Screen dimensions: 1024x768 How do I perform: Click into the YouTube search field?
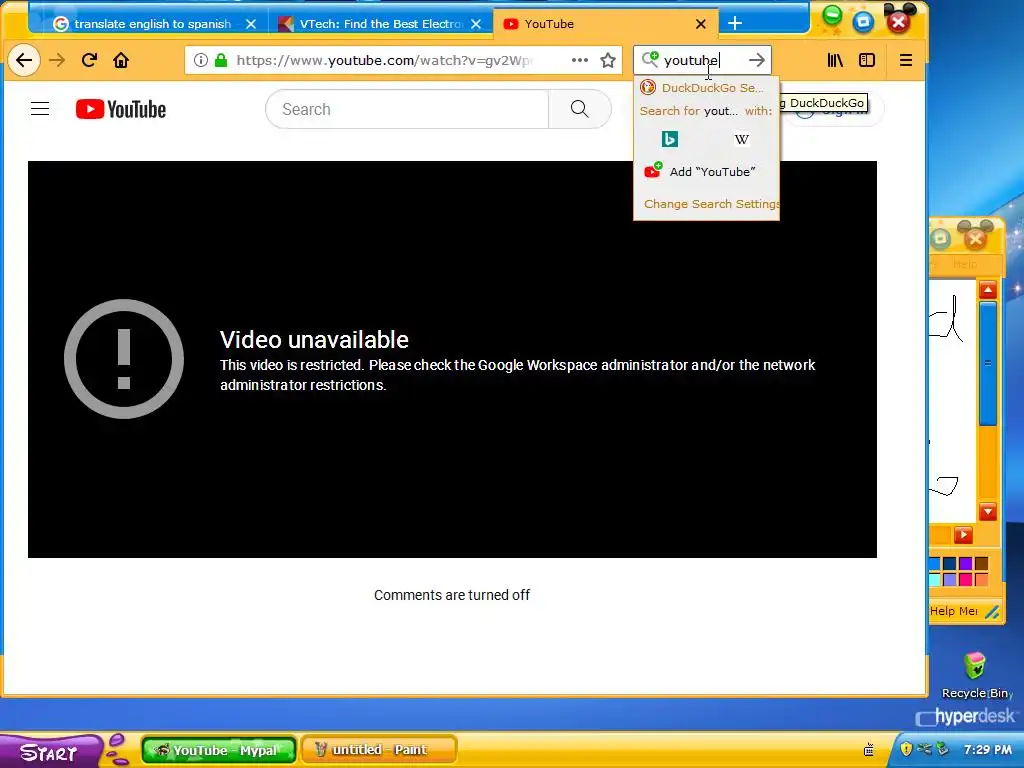point(408,109)
